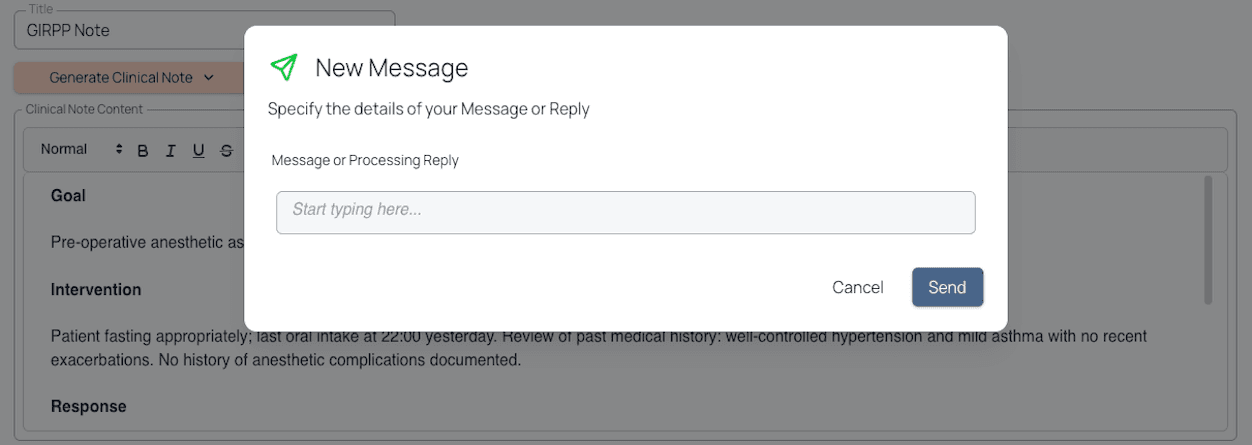Viewport: 1252px width, 445px height.
Task: Apply strikethrough formatting in the editor toolbar
Action: [x=226, y=151]
